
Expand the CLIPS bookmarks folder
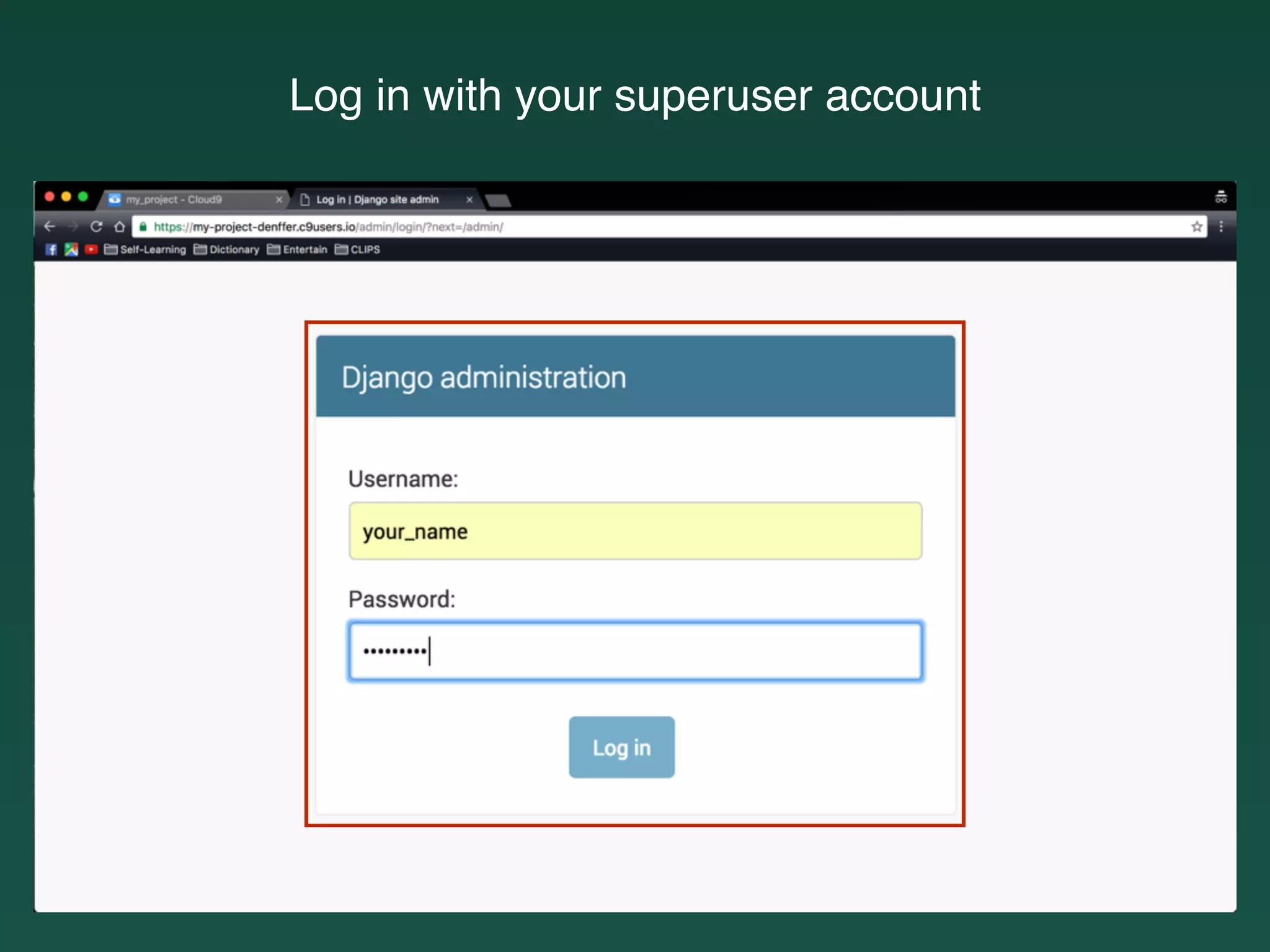click(x=358, y=249)
